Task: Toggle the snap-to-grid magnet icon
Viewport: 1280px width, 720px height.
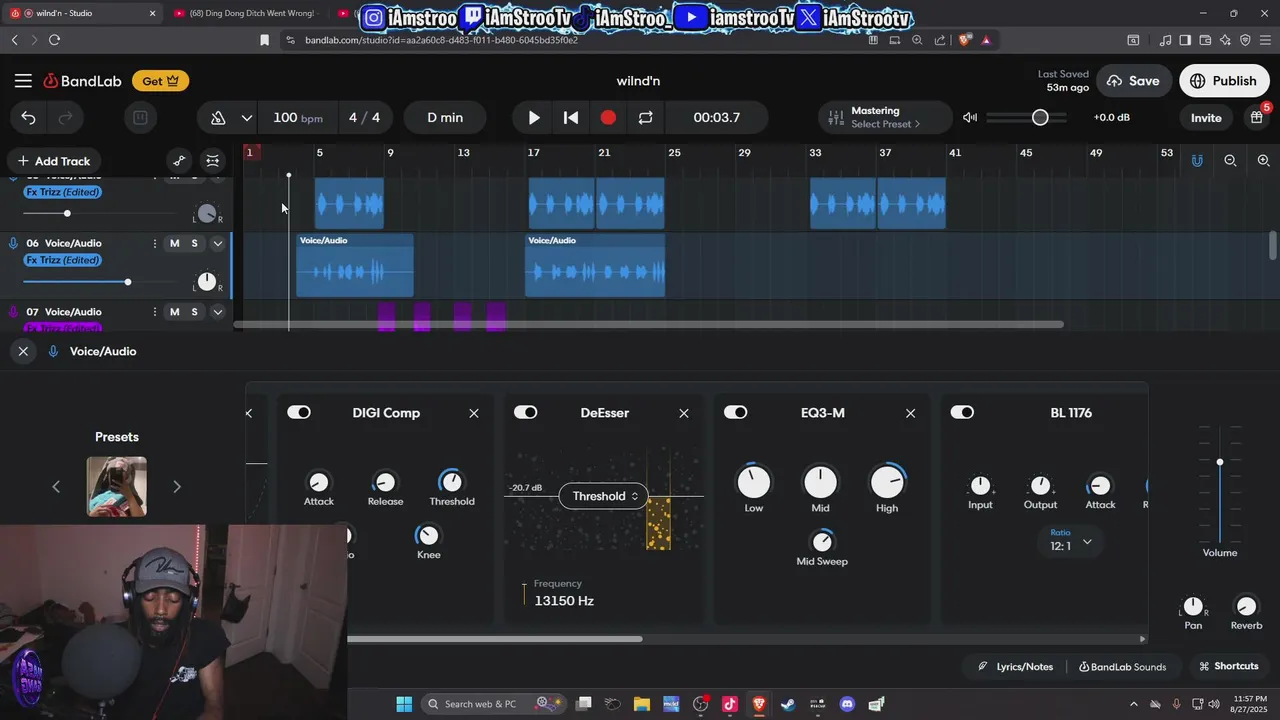Action: [x=1197, y=161]
